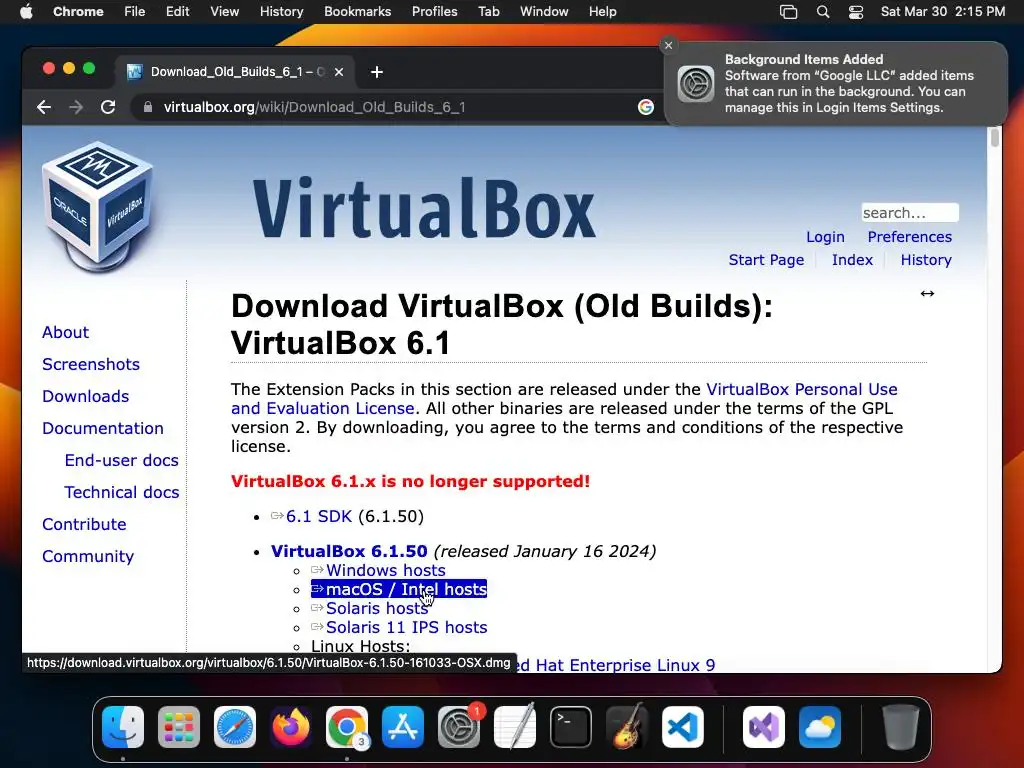The width and height of the screenshot is (1024, 768).
Task: Open the Chrome application menu
Action: tap(78, 12)
